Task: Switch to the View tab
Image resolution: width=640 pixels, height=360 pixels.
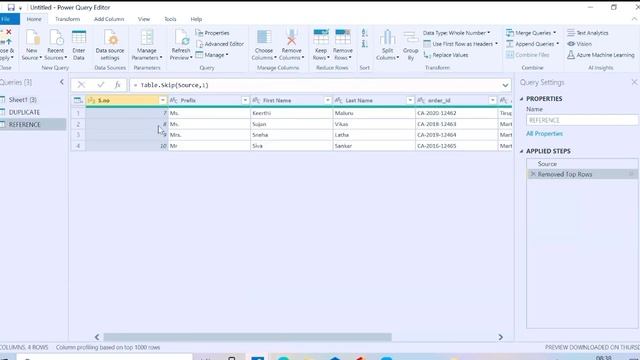Action: click(144, 19)
